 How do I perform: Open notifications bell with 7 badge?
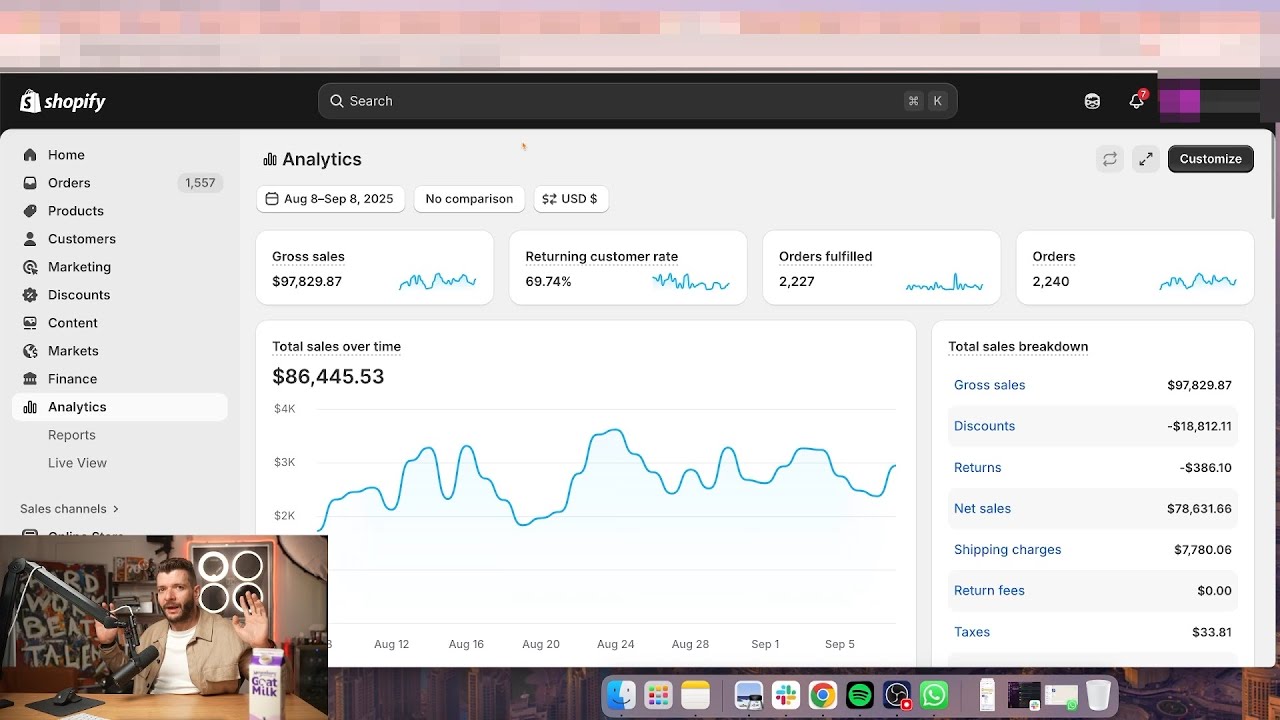(x=1136, y=101)
